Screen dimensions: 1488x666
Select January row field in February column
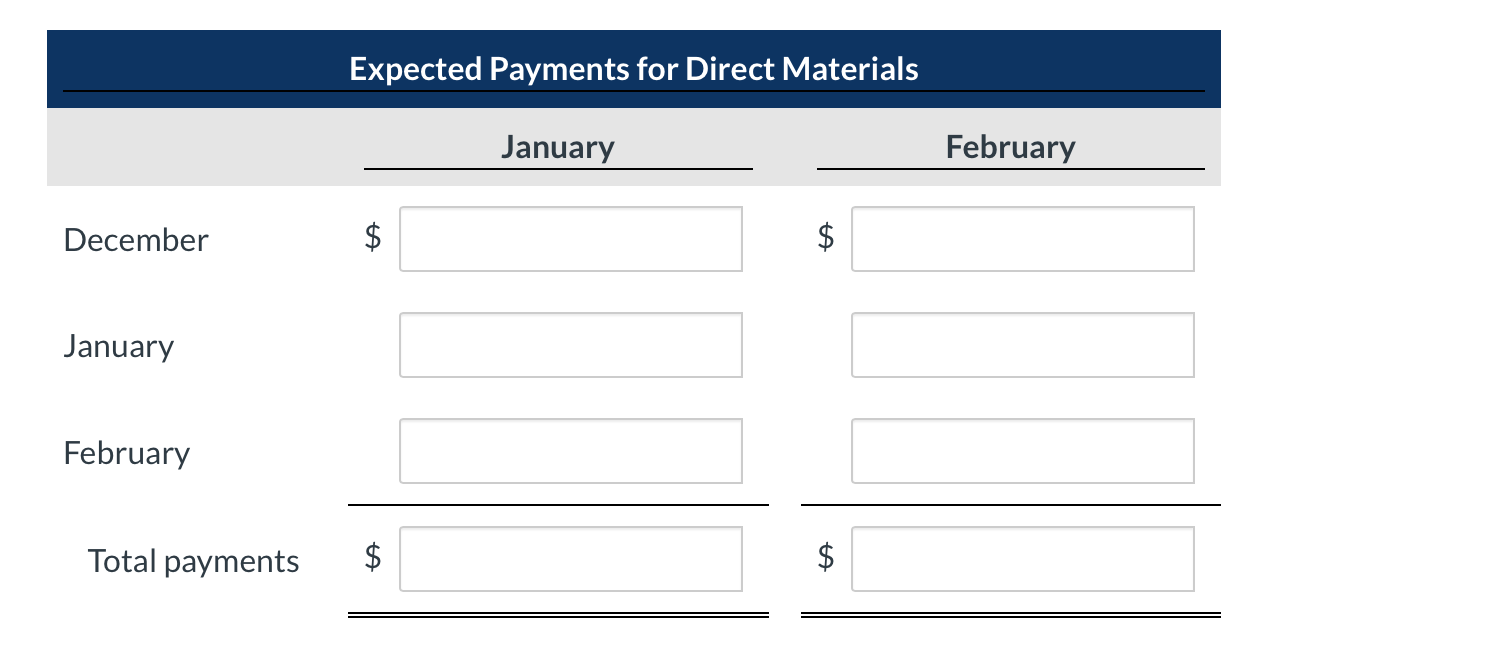pos(1023,345)
